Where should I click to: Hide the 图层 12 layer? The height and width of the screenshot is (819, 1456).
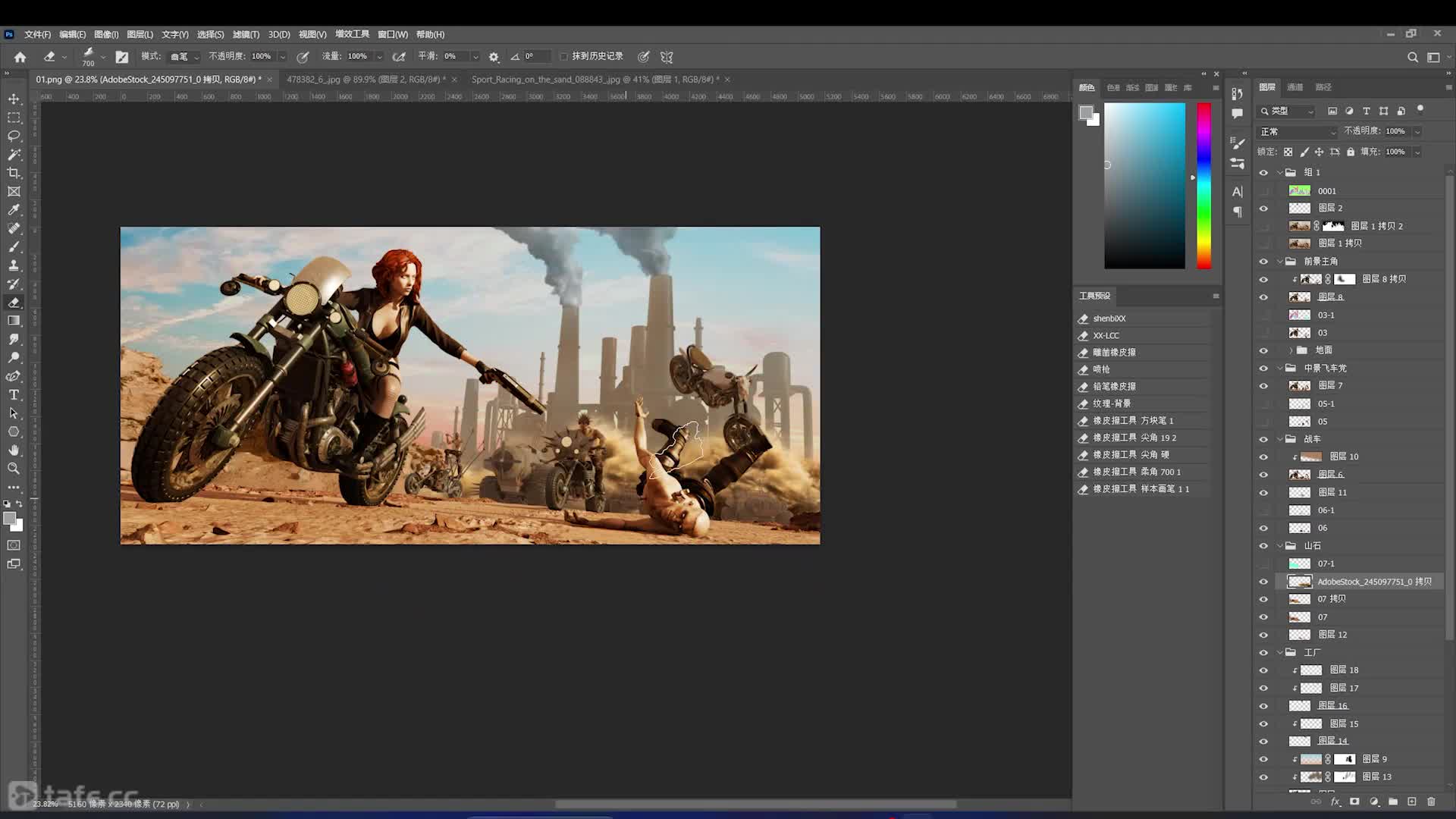[x=1263, y=635]
